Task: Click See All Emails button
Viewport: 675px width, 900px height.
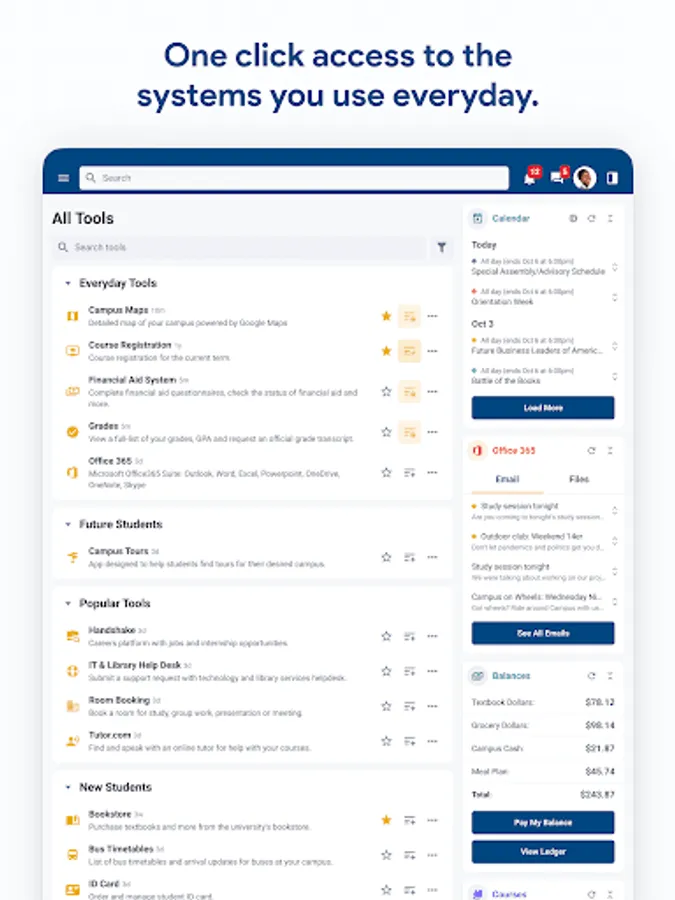Action: [543, 633]
